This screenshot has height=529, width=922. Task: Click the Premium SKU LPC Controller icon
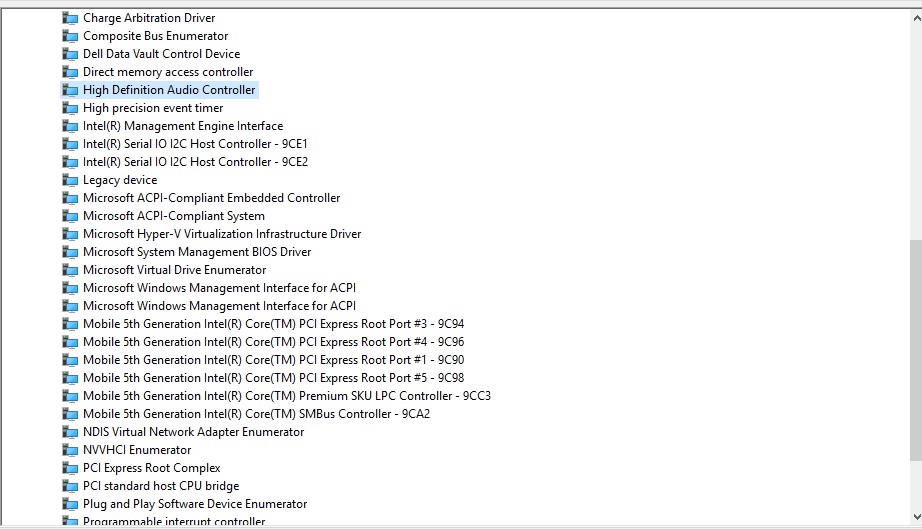[70, 397]
